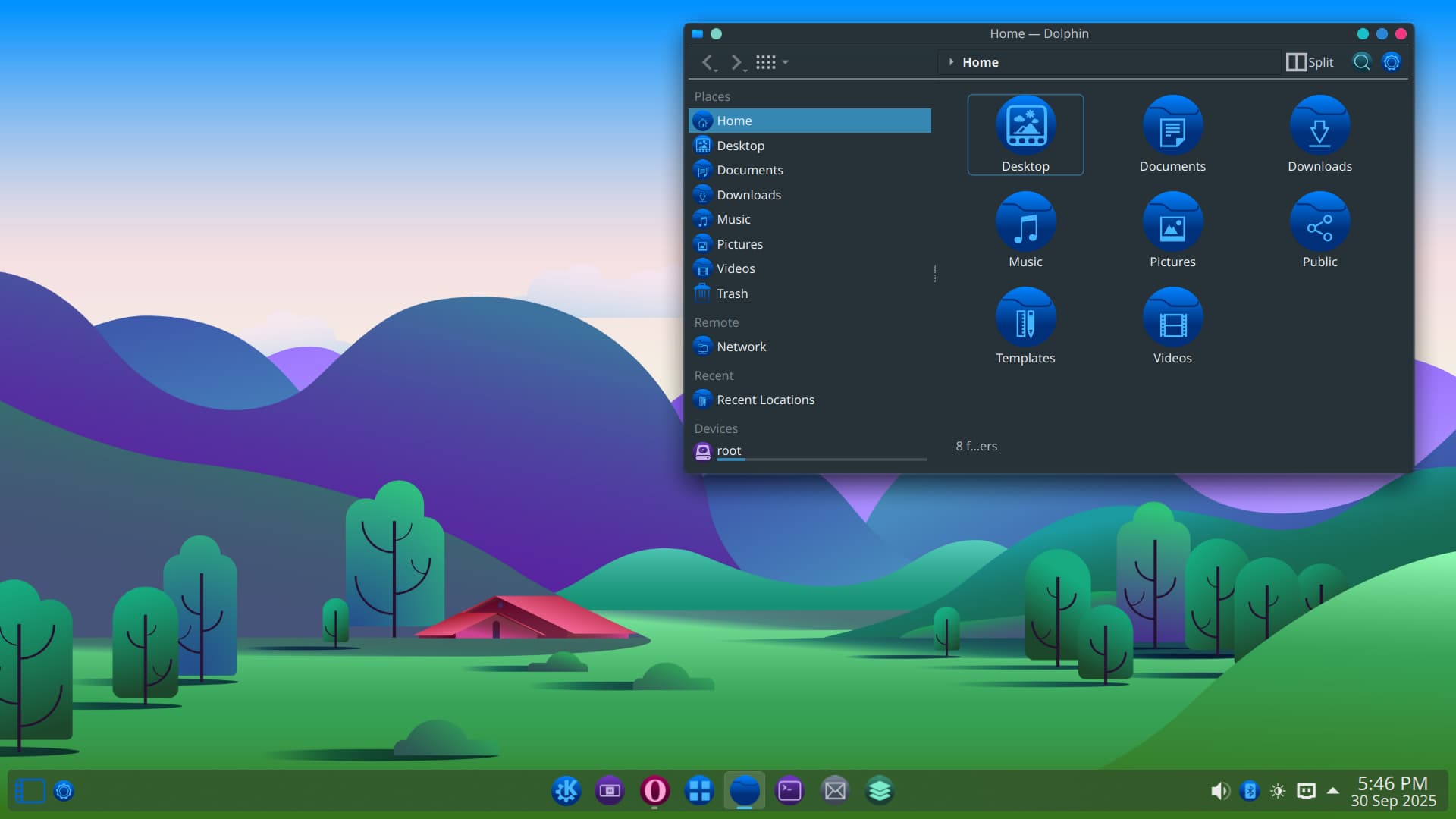1456x819 pixels.
Task: Open the Public folder icon
Action: [x=1319, y=229]
